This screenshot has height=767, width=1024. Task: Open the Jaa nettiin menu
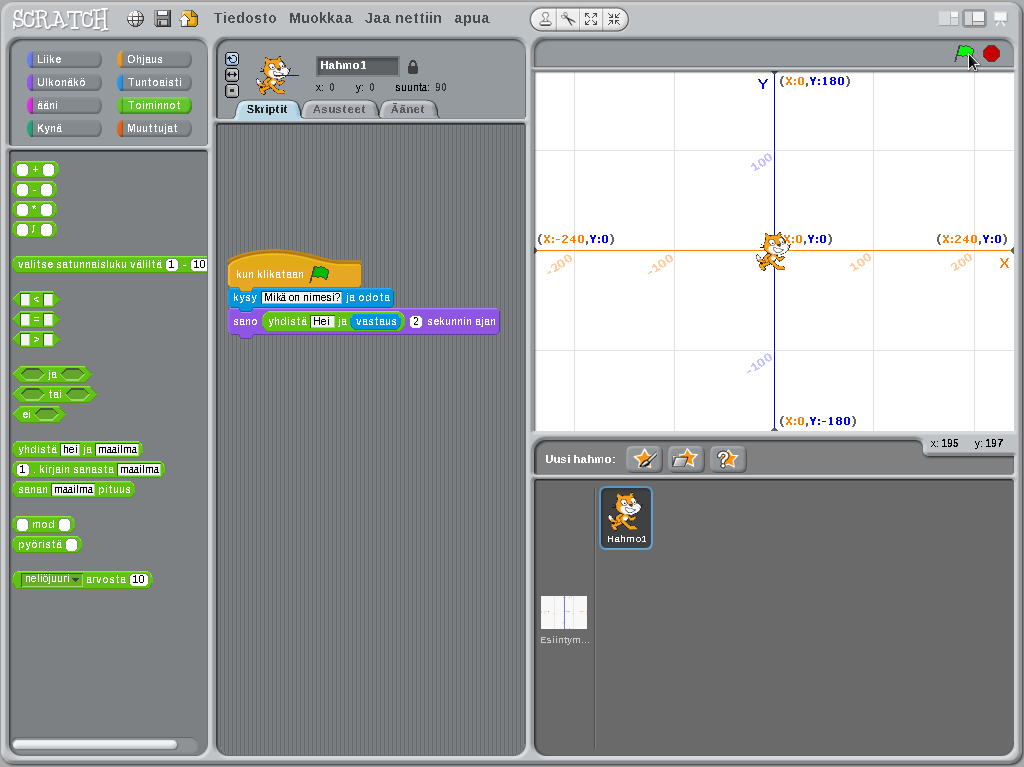pyautogui.click(x=403, y=18)
